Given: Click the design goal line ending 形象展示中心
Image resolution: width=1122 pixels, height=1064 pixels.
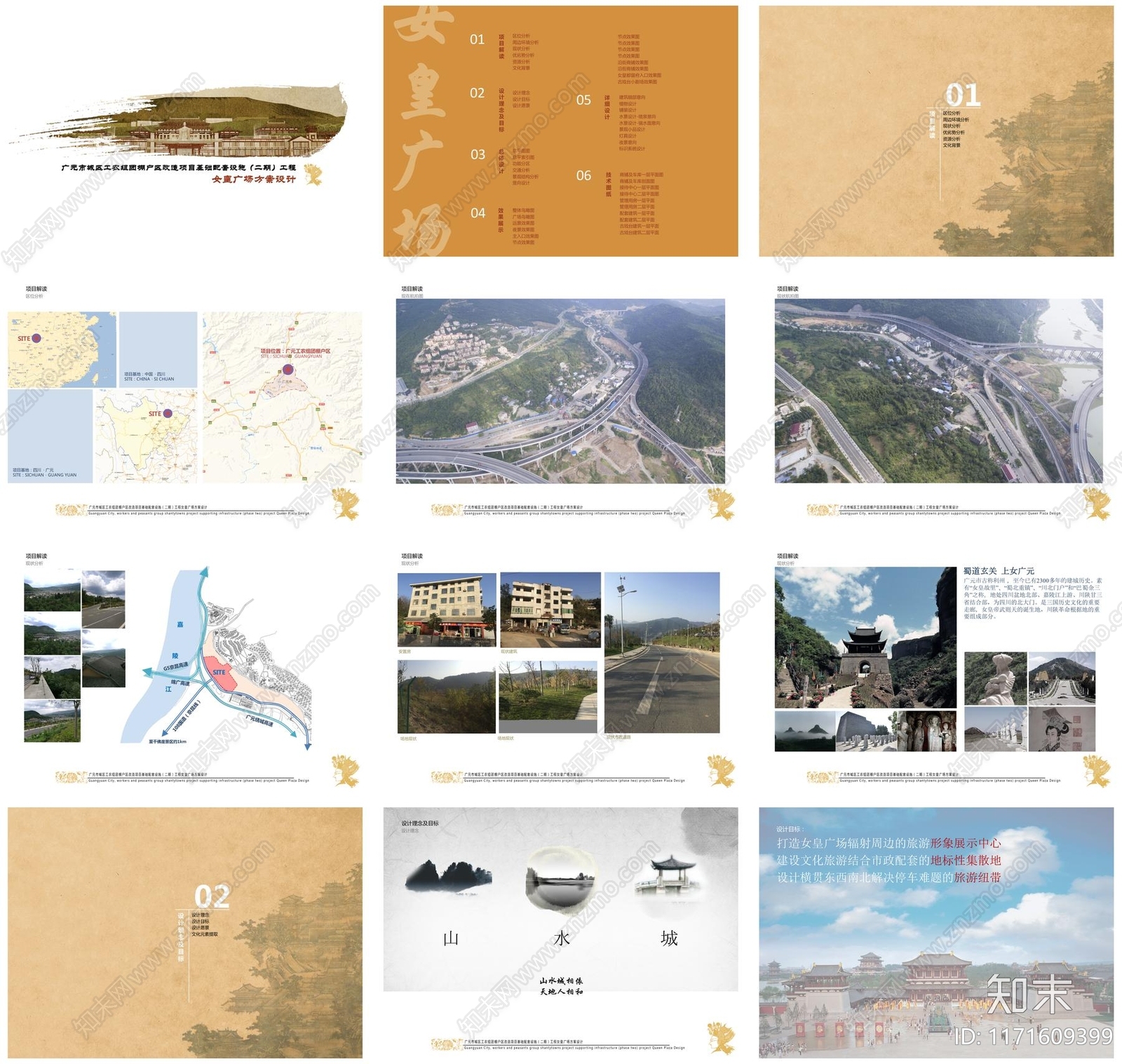Looking at the screenshot, I should pos(888,843).
